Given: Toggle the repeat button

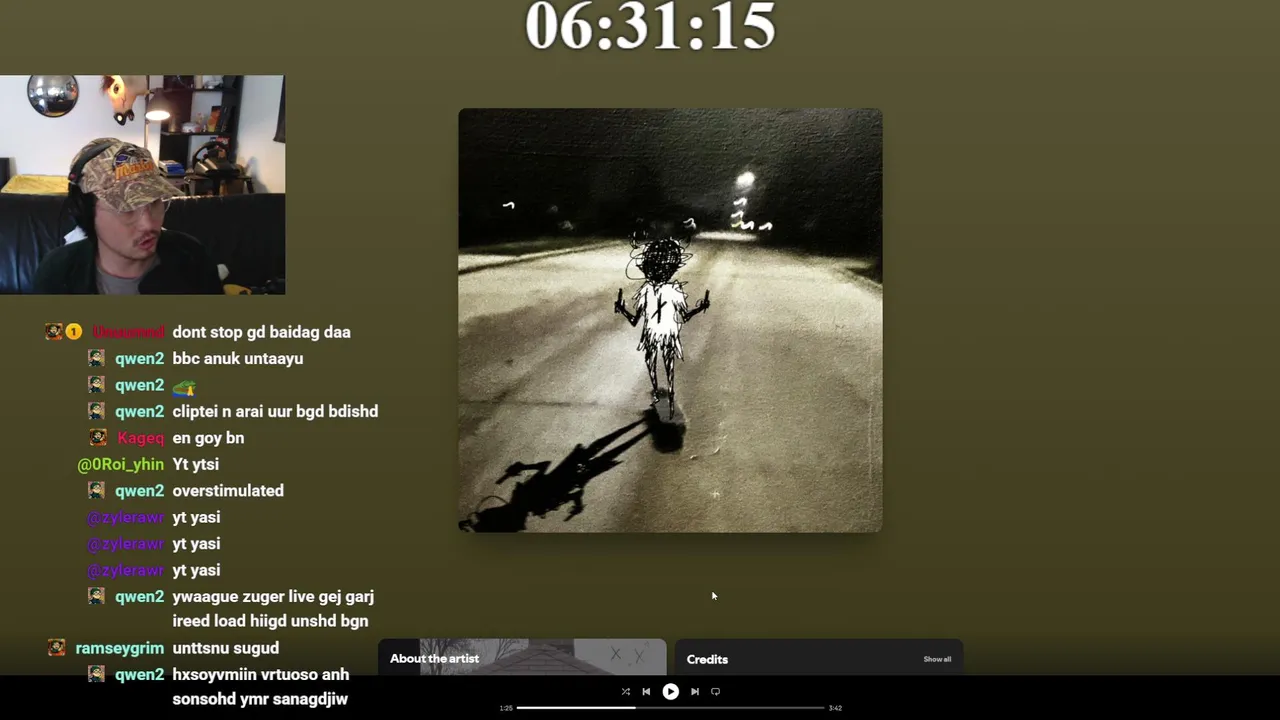Looking at the screenshot, I should 715,691.
